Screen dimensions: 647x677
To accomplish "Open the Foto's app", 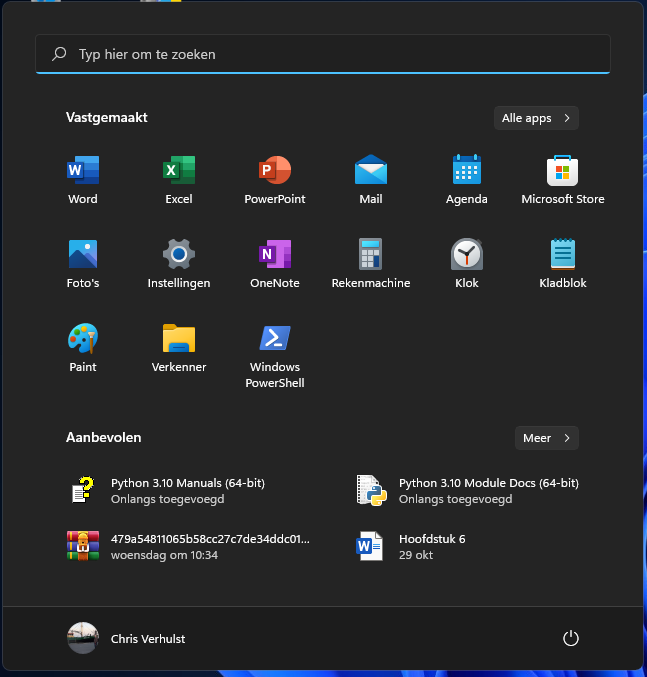I will pos(83,254).
